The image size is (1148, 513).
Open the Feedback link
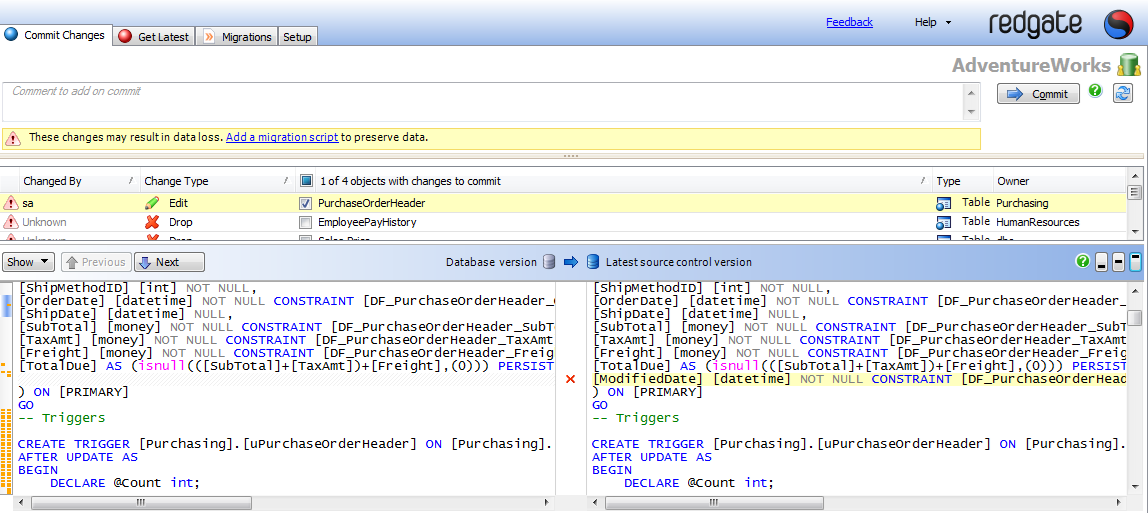click(849, 22)
